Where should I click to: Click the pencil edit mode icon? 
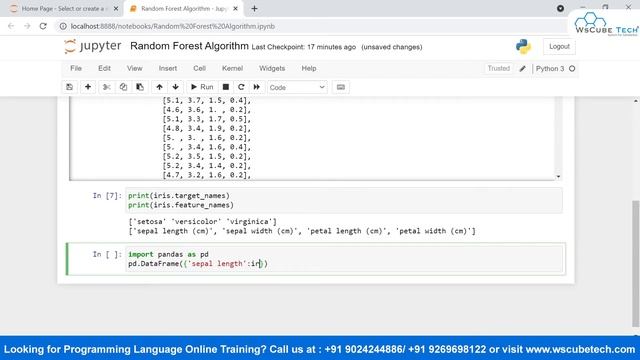pyautogui.click(x=522, y=69)
